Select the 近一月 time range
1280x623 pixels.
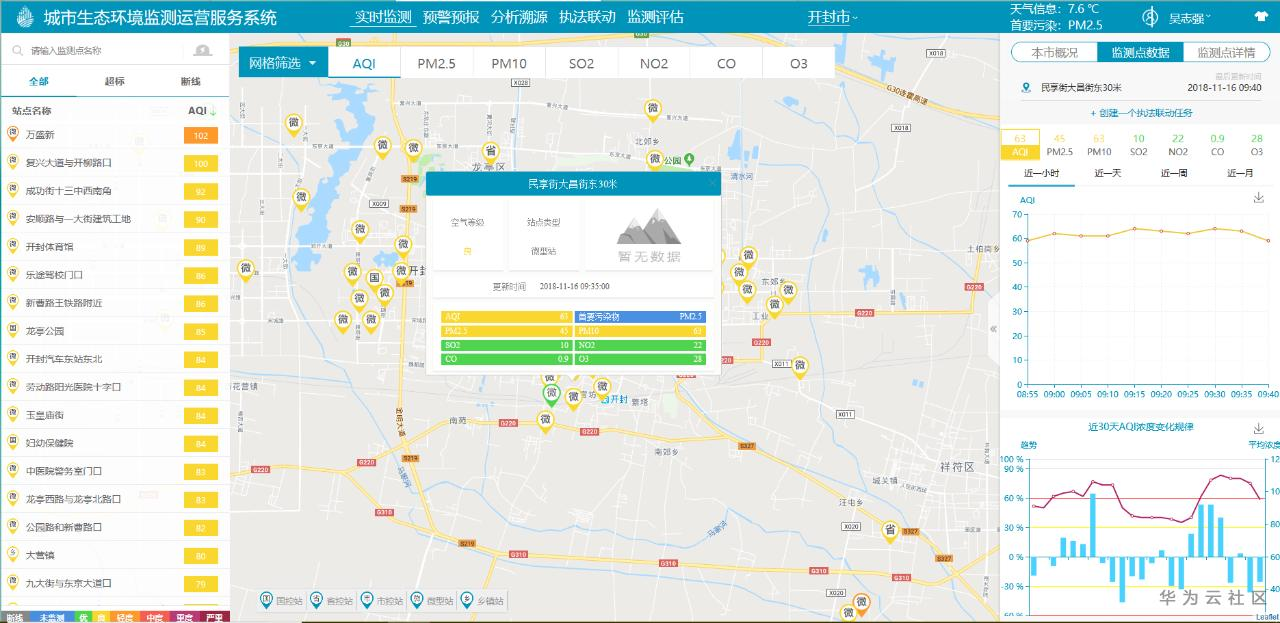[1240, 173]
